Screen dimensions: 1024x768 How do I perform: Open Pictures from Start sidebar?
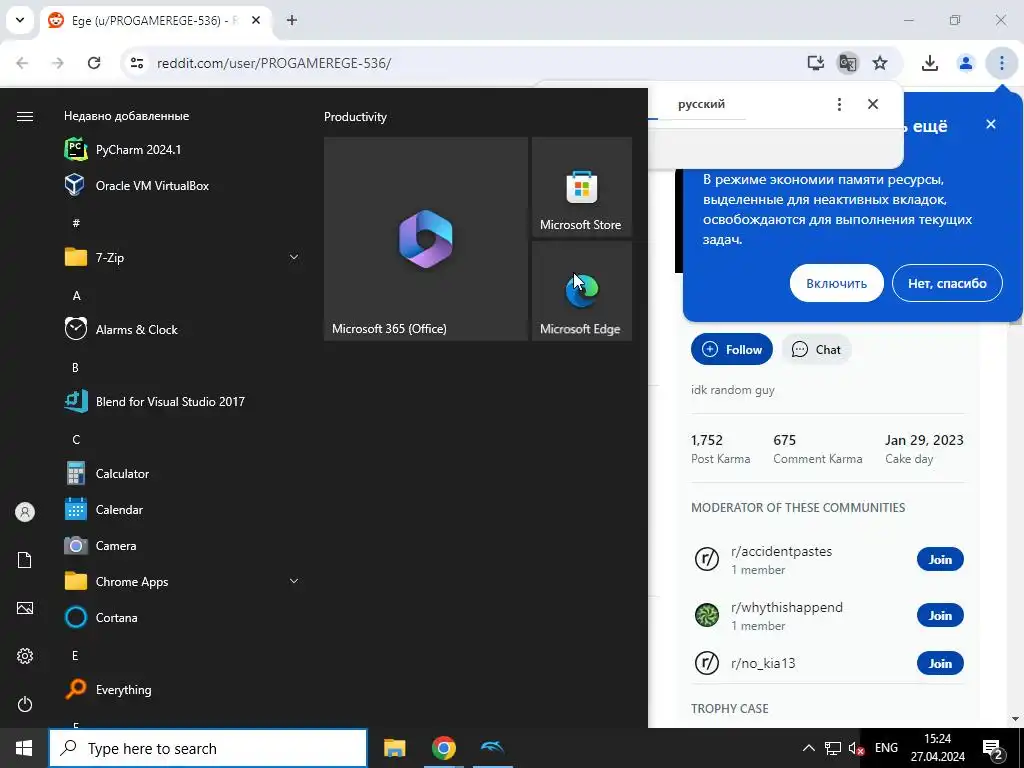coord(25,608)
